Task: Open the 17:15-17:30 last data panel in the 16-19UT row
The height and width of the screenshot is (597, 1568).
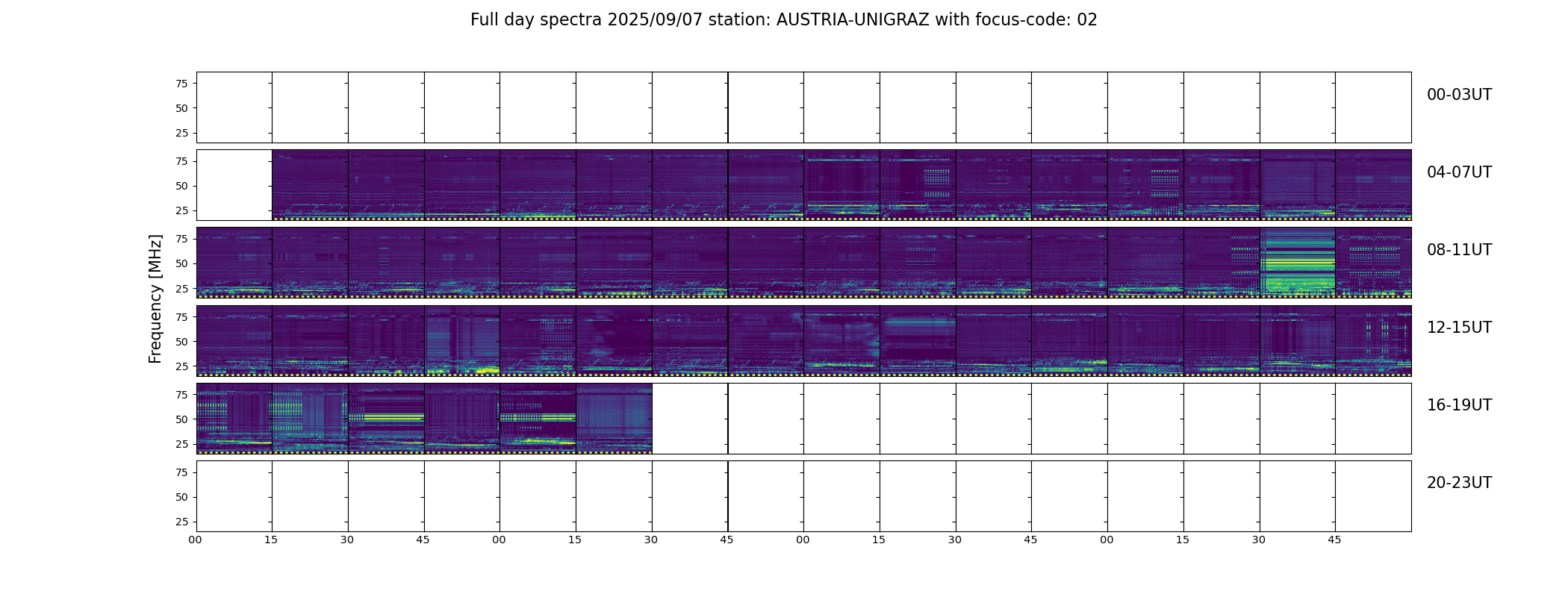Action: click(x=615, y=418)
